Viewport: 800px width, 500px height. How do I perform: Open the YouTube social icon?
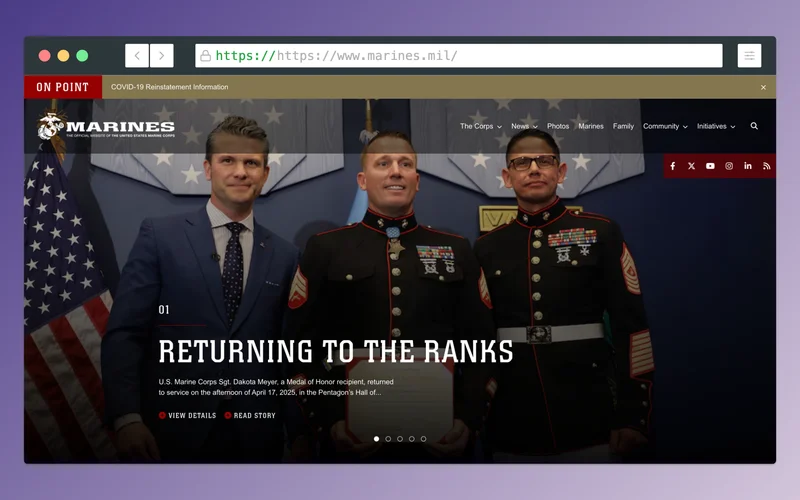click(710, 166)
